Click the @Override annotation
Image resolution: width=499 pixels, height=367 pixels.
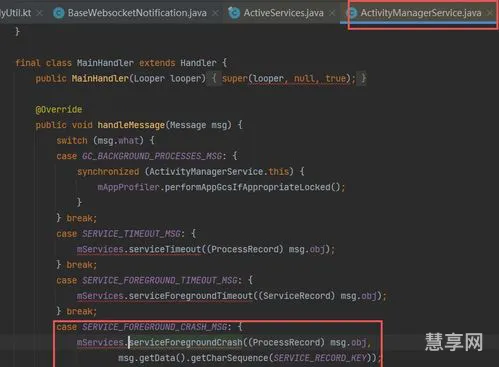coord(59,109)
